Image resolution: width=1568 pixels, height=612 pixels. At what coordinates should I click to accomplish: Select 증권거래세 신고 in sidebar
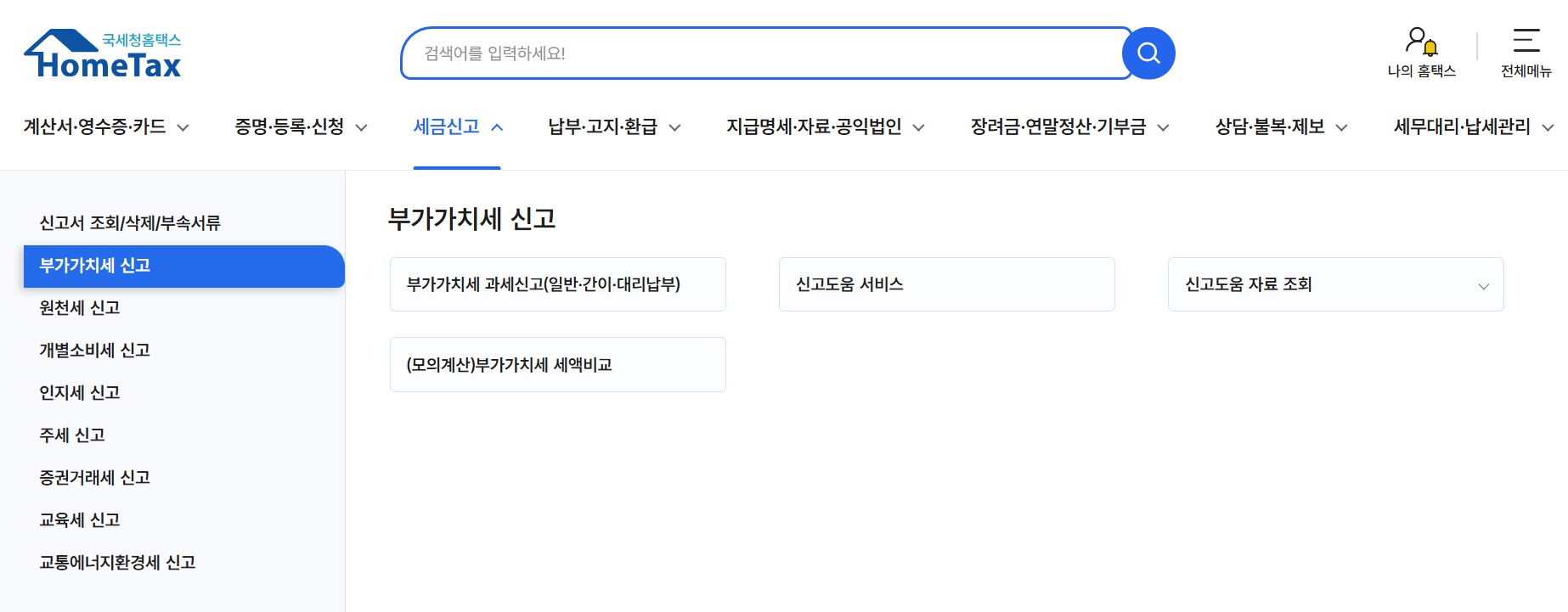tap(94, 478)
